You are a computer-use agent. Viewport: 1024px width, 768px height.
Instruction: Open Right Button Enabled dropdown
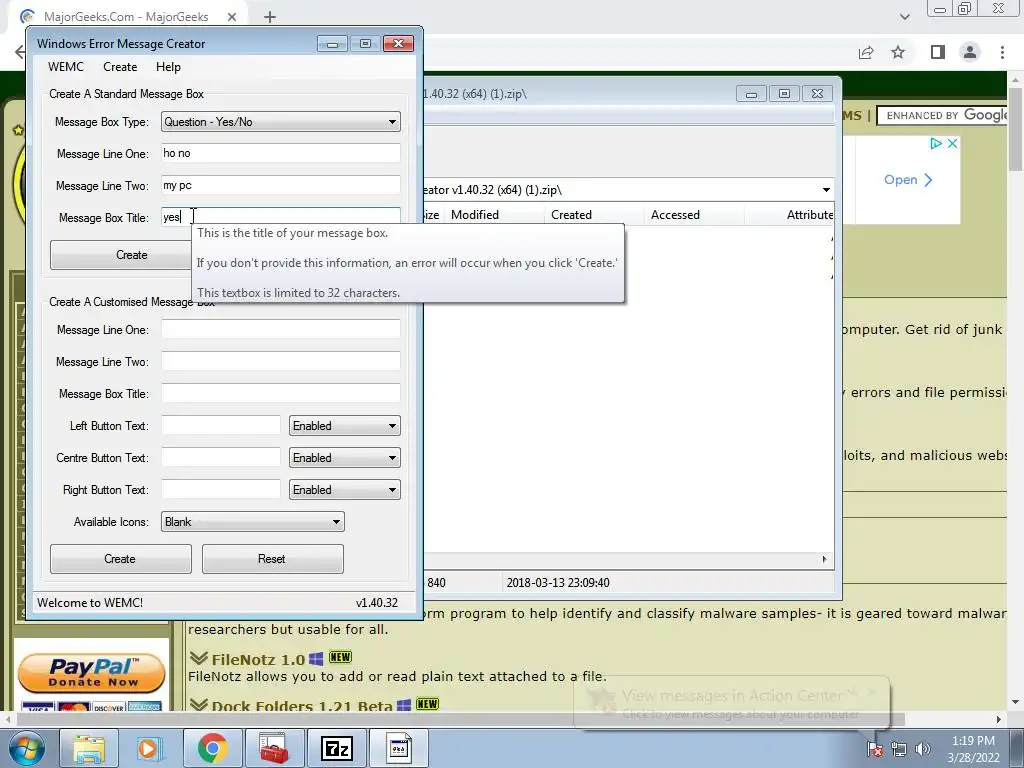coord(345,490)
